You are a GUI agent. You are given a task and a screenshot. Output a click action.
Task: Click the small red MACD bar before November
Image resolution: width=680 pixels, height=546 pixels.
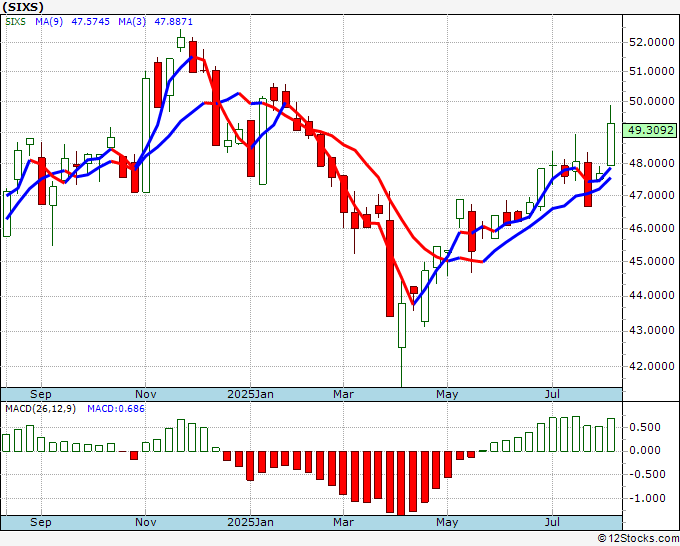134,455
